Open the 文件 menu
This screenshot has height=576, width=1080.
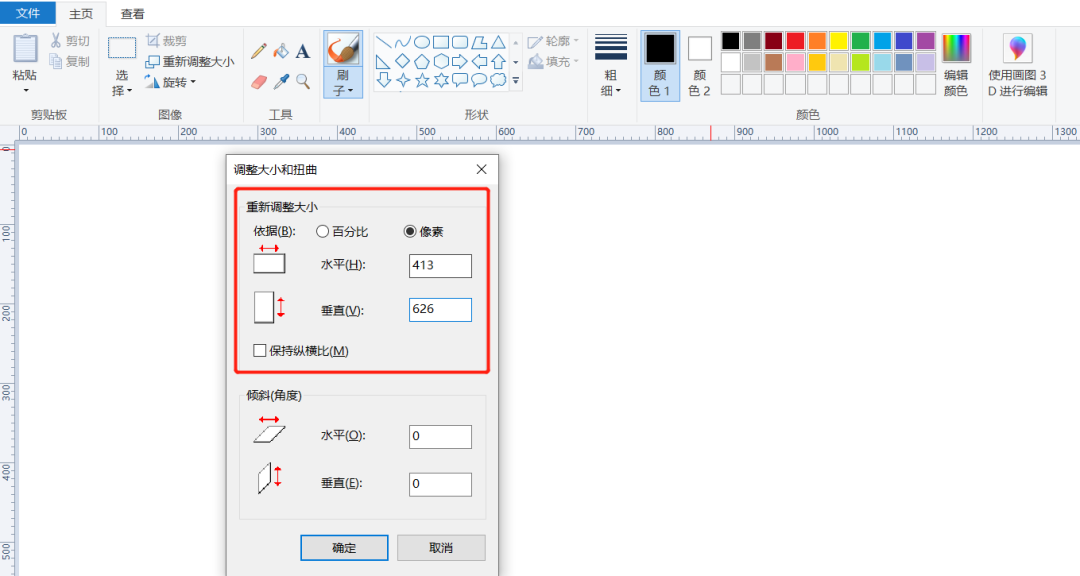(28, 13)
